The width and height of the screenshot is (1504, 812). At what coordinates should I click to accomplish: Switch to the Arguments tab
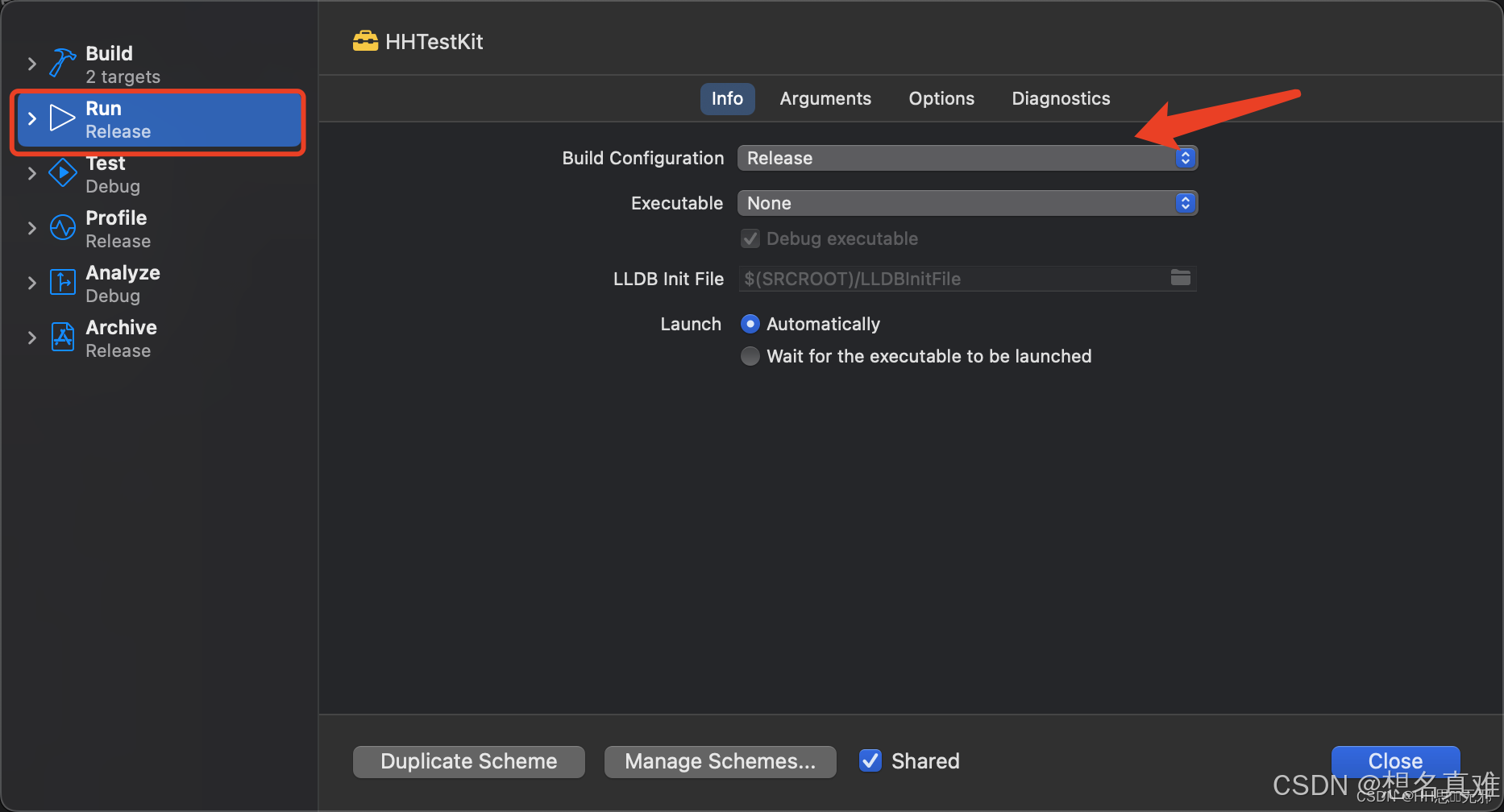pos(825,98)
